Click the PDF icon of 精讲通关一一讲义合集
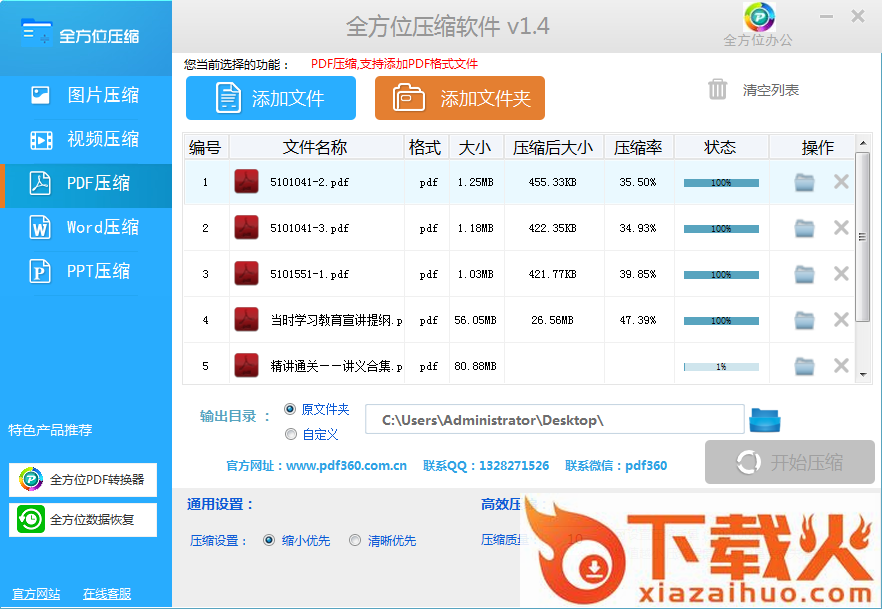Viewport: 882px width, 609px height. [x=246, y=366]
